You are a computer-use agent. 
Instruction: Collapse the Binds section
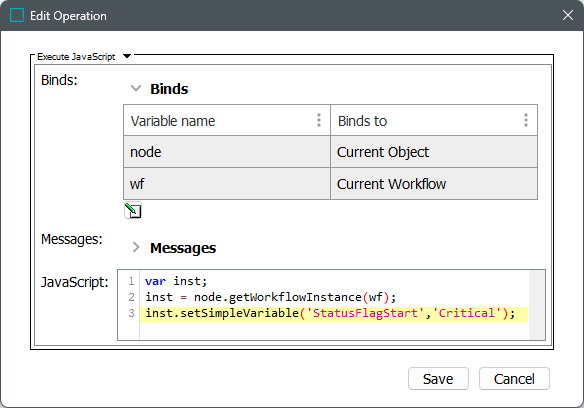[136, 89]
